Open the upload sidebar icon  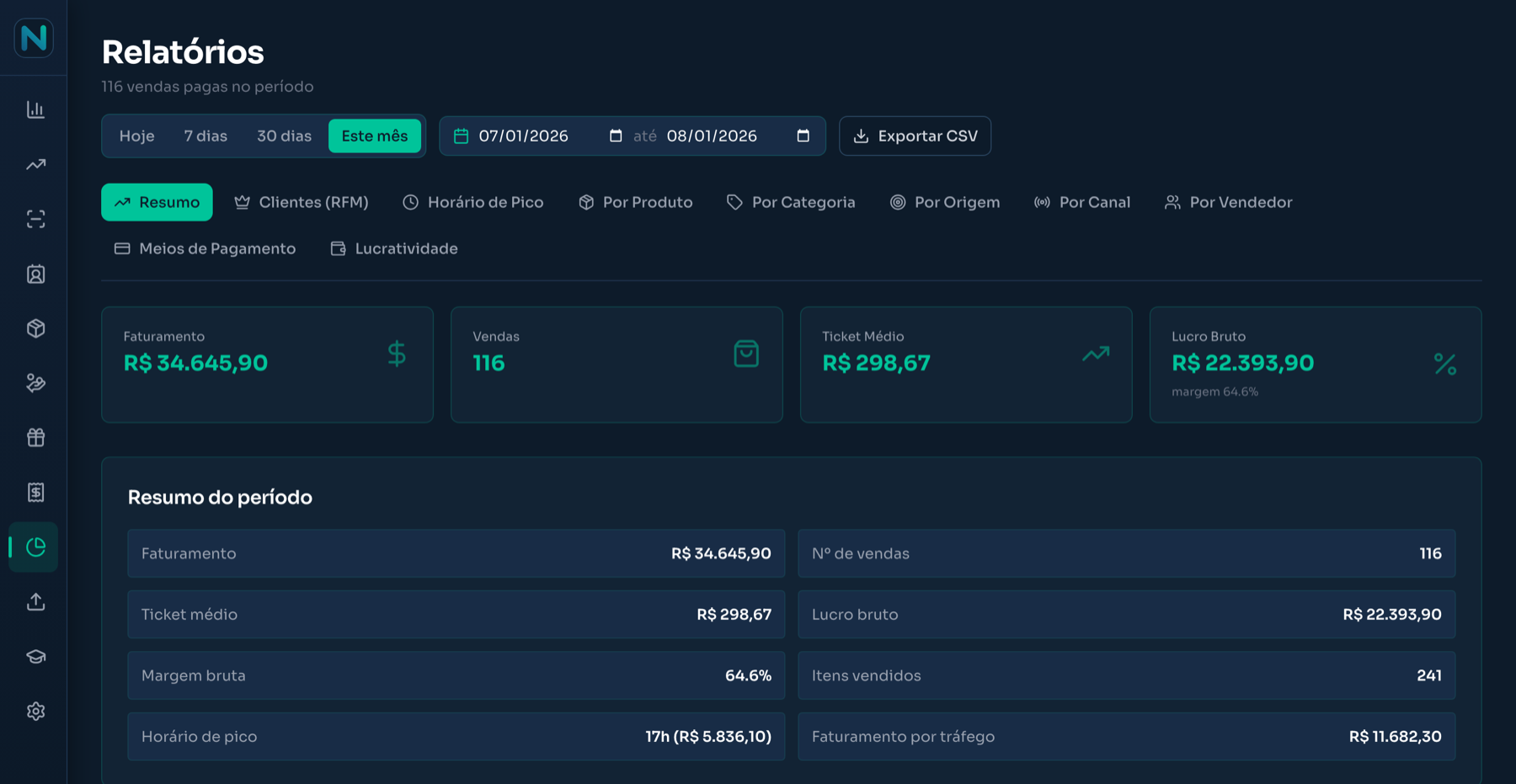pyautogui.click(x=35, y=602)
